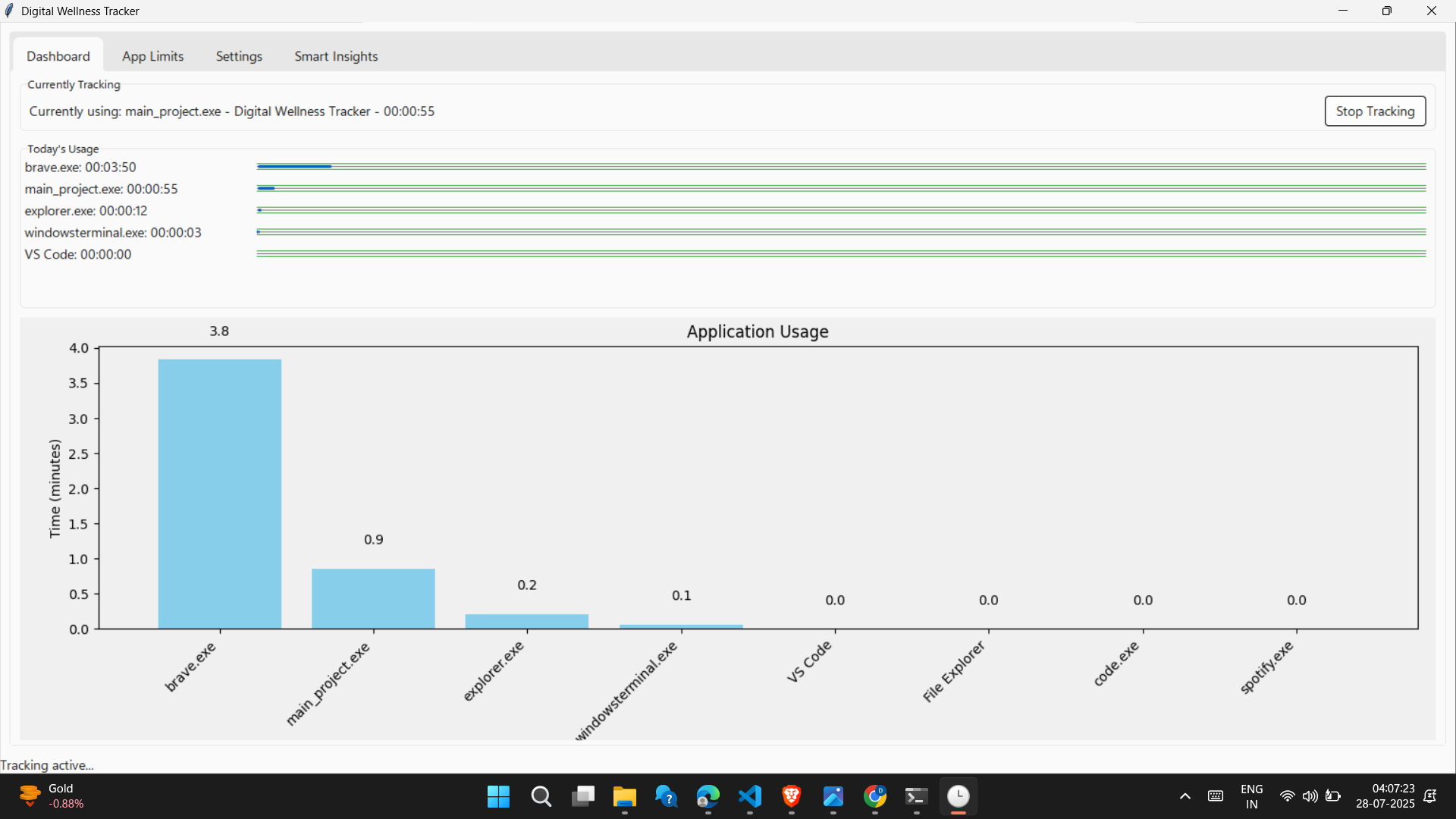Switch the ENG IN input language
The height and width of the screenshot is (819, 1456).
pos(1252,796)
